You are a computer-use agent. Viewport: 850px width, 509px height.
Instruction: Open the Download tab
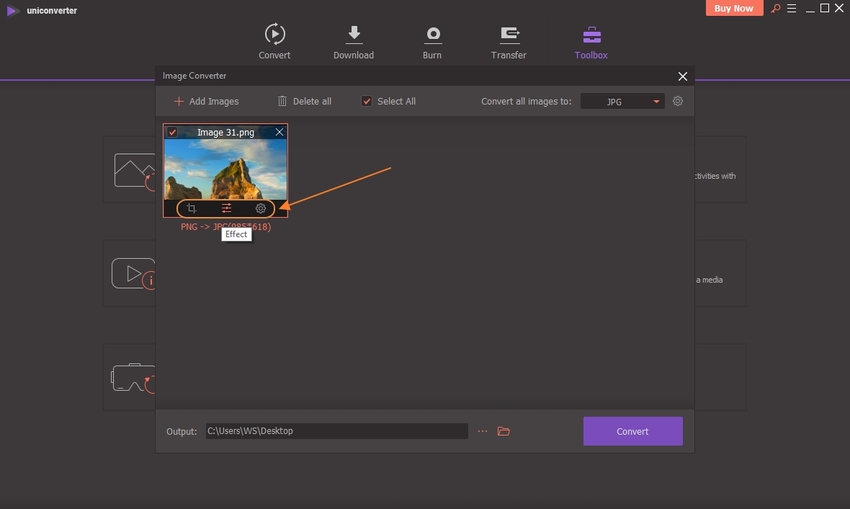[x=353, y=42]
